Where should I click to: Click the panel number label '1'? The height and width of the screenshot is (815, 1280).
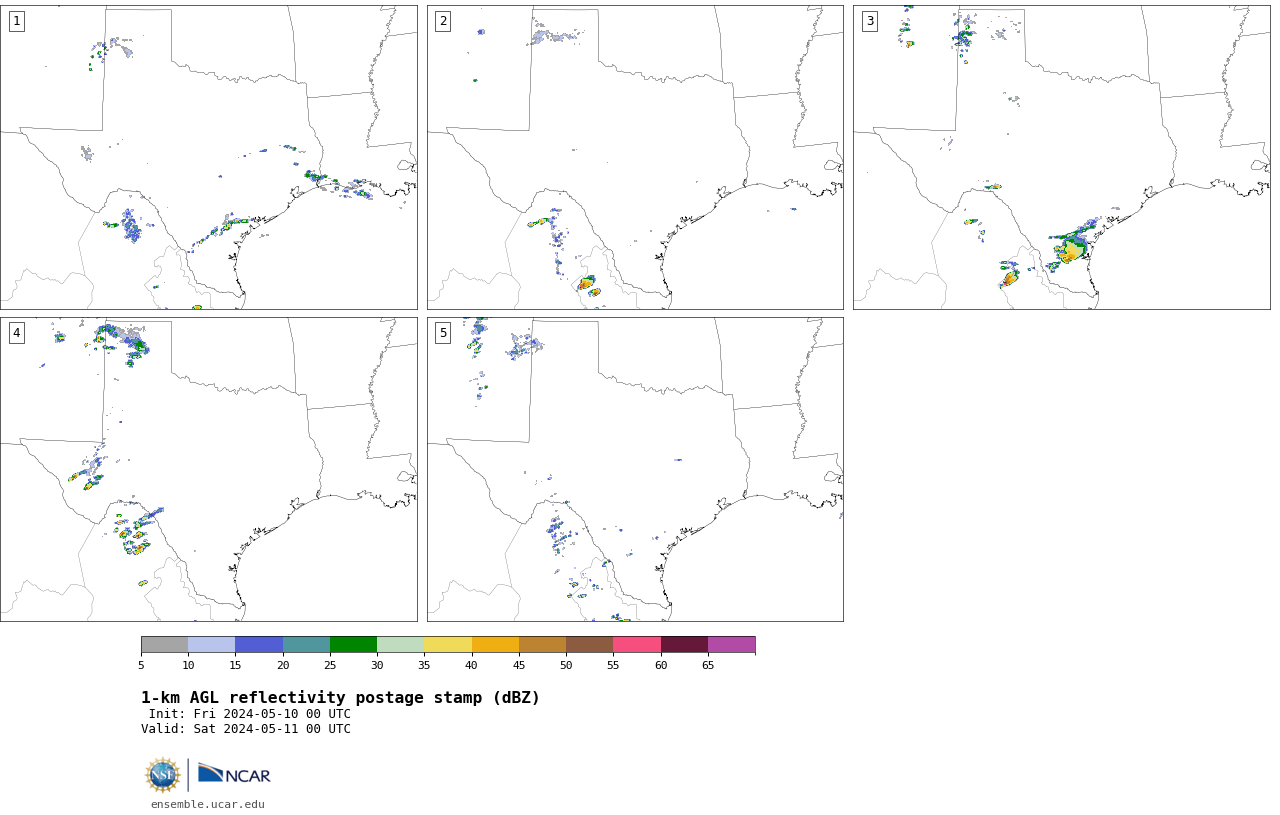[x=16, y=21]
